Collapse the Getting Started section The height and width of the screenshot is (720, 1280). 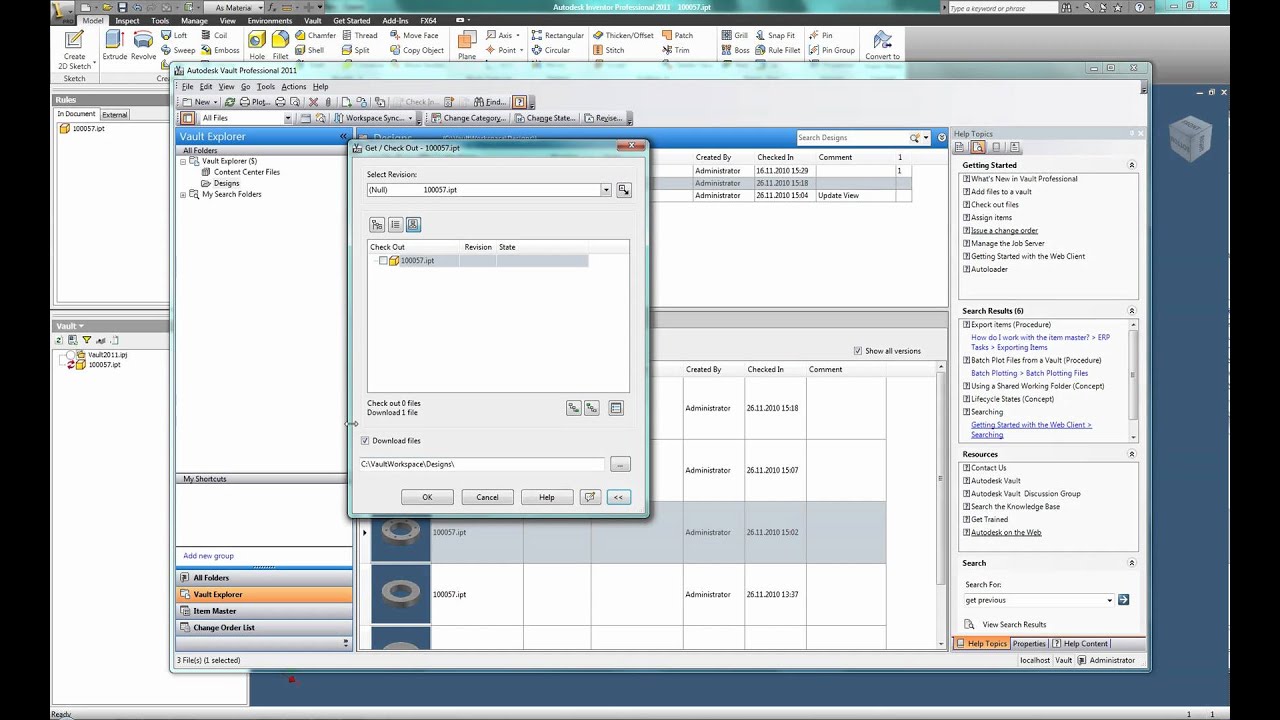(x=1132, y=165)
